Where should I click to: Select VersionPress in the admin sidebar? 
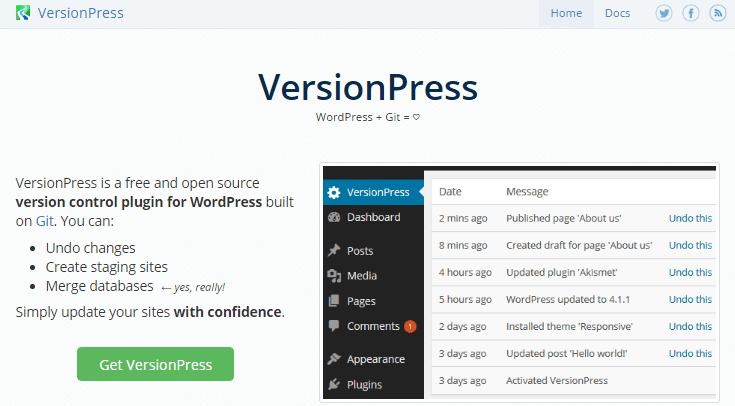[374, 192]
